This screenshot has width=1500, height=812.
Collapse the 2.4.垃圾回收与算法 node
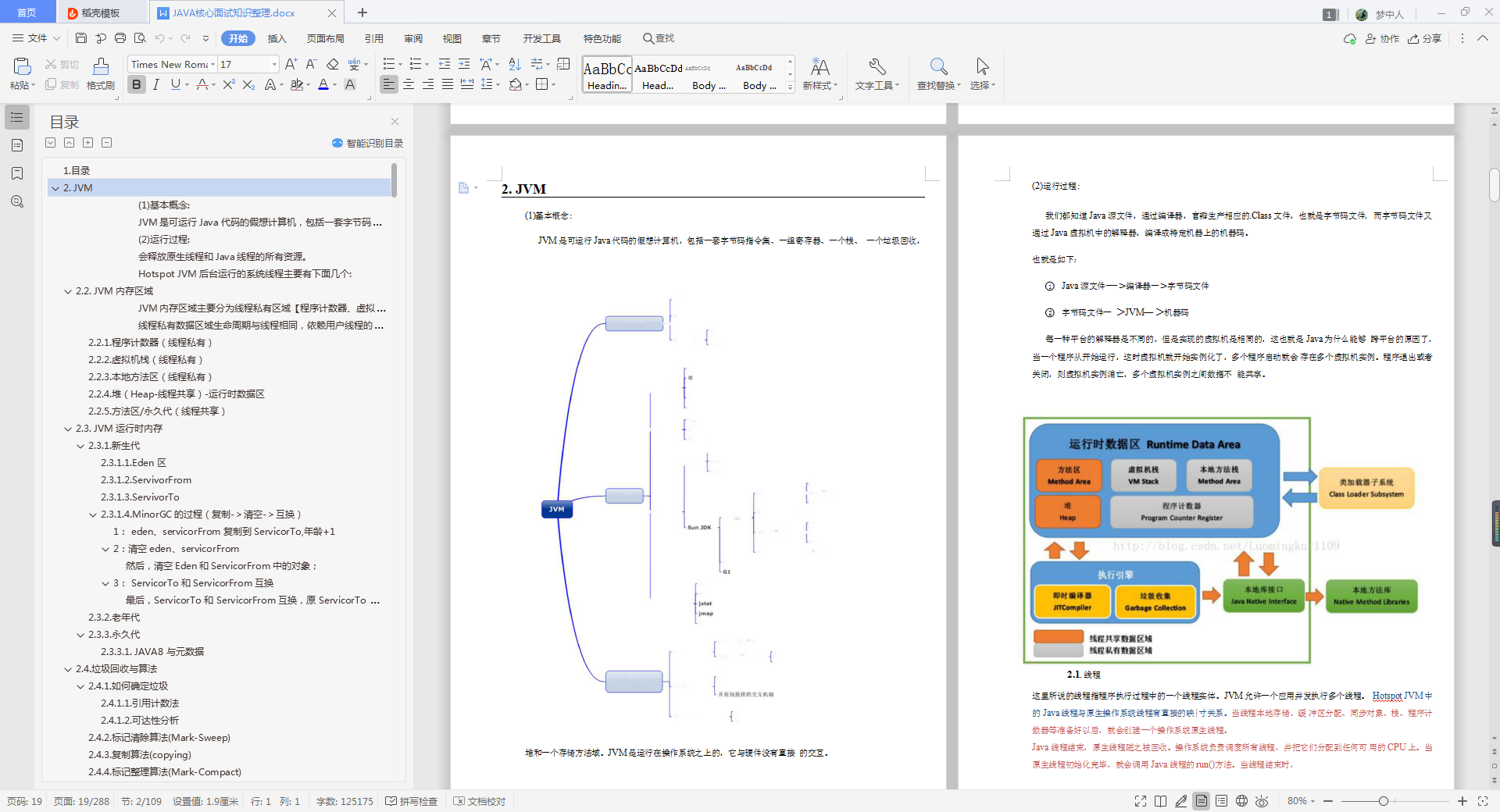point(68,669)
